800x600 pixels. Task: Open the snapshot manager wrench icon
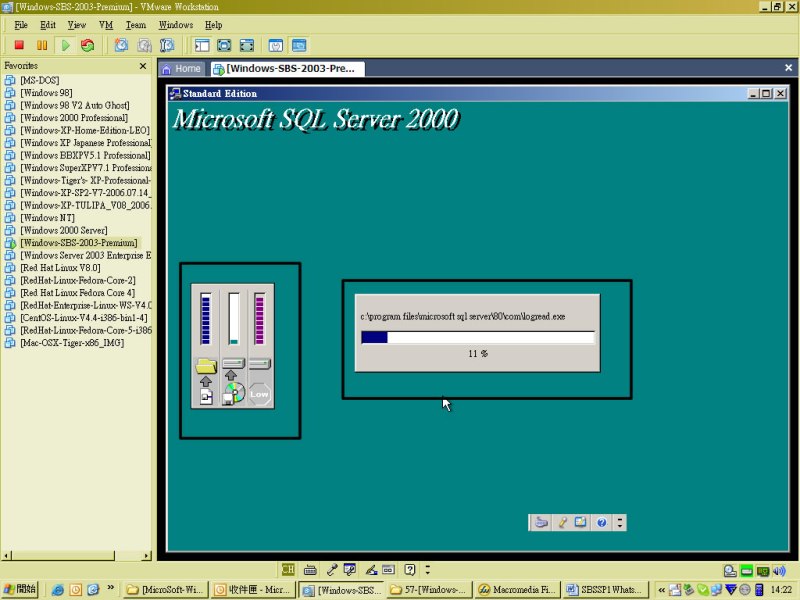[167, 45]
